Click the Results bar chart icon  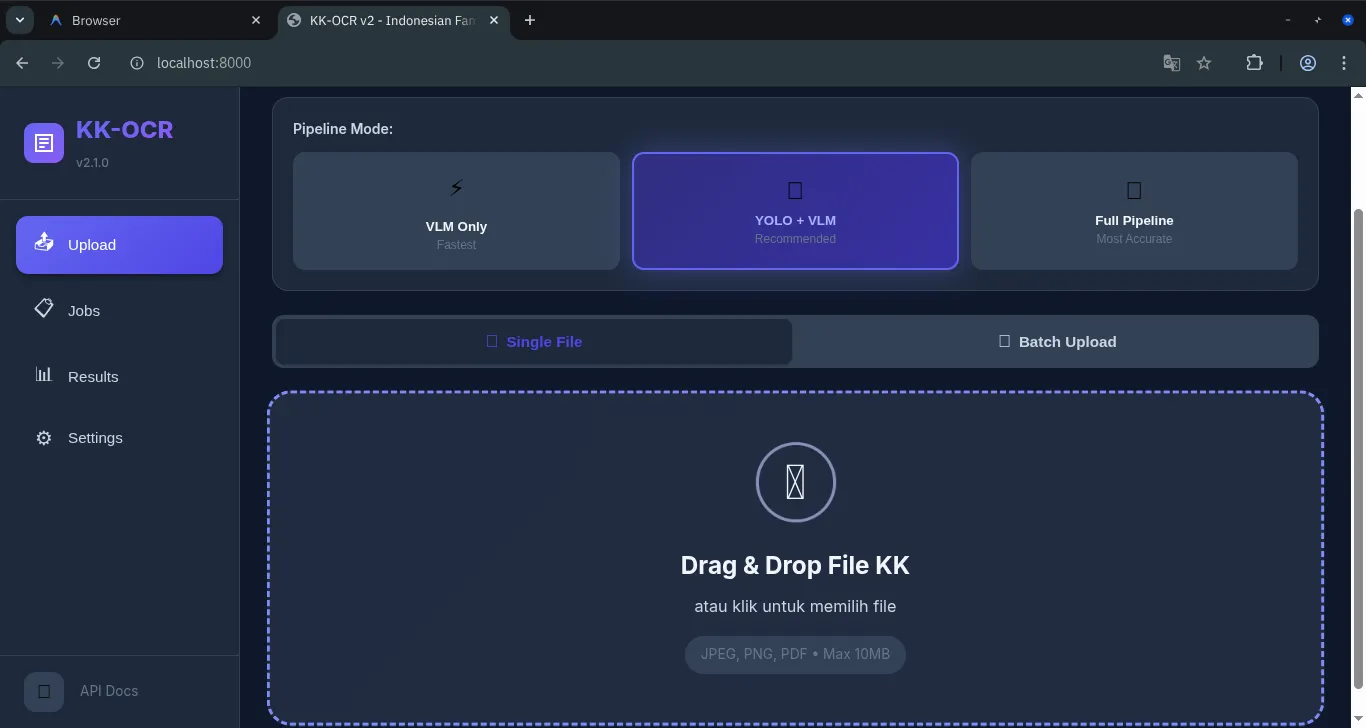point(44,375)
